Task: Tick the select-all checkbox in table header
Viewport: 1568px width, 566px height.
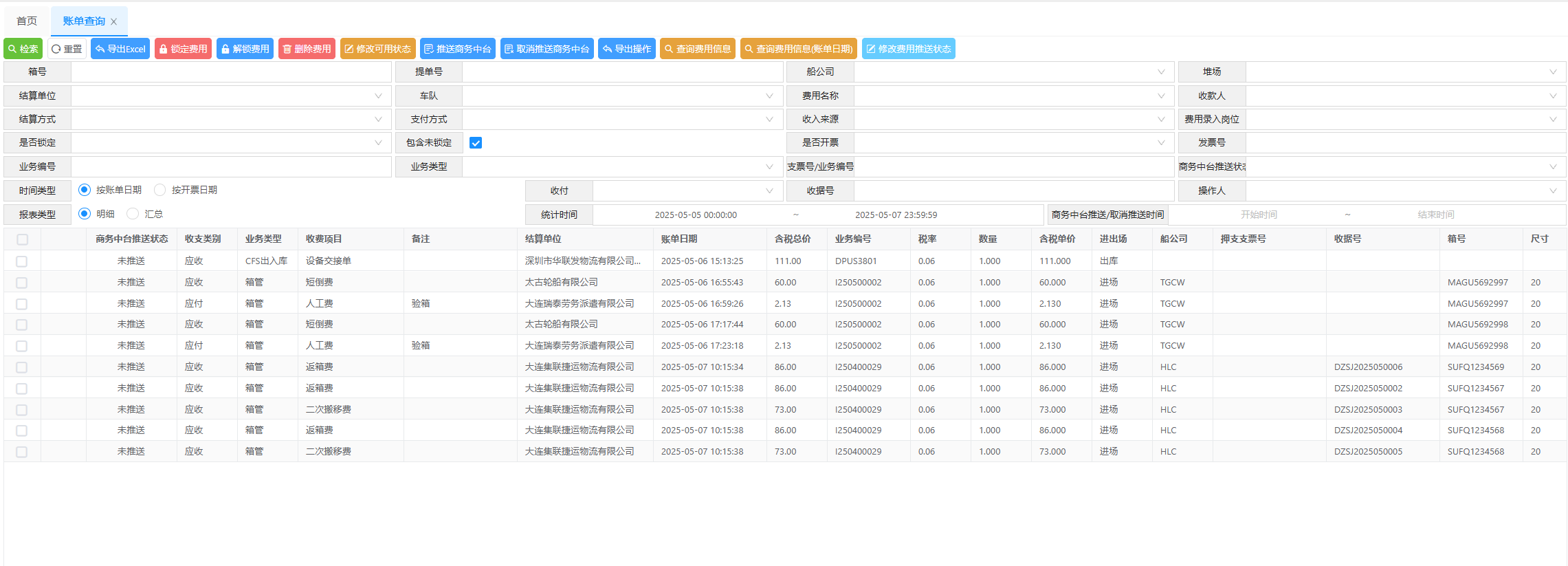Action: tap(23, 239)
